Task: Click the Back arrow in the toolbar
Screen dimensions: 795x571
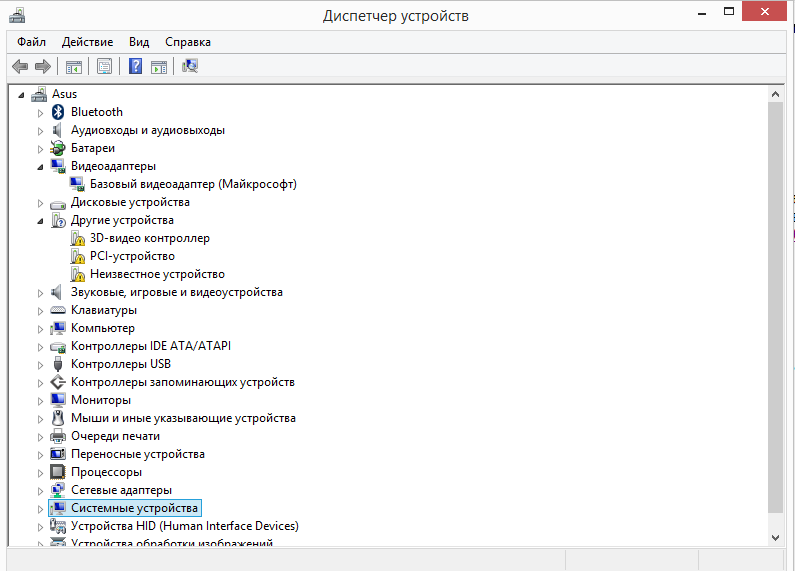Action: tap(19, 67)
